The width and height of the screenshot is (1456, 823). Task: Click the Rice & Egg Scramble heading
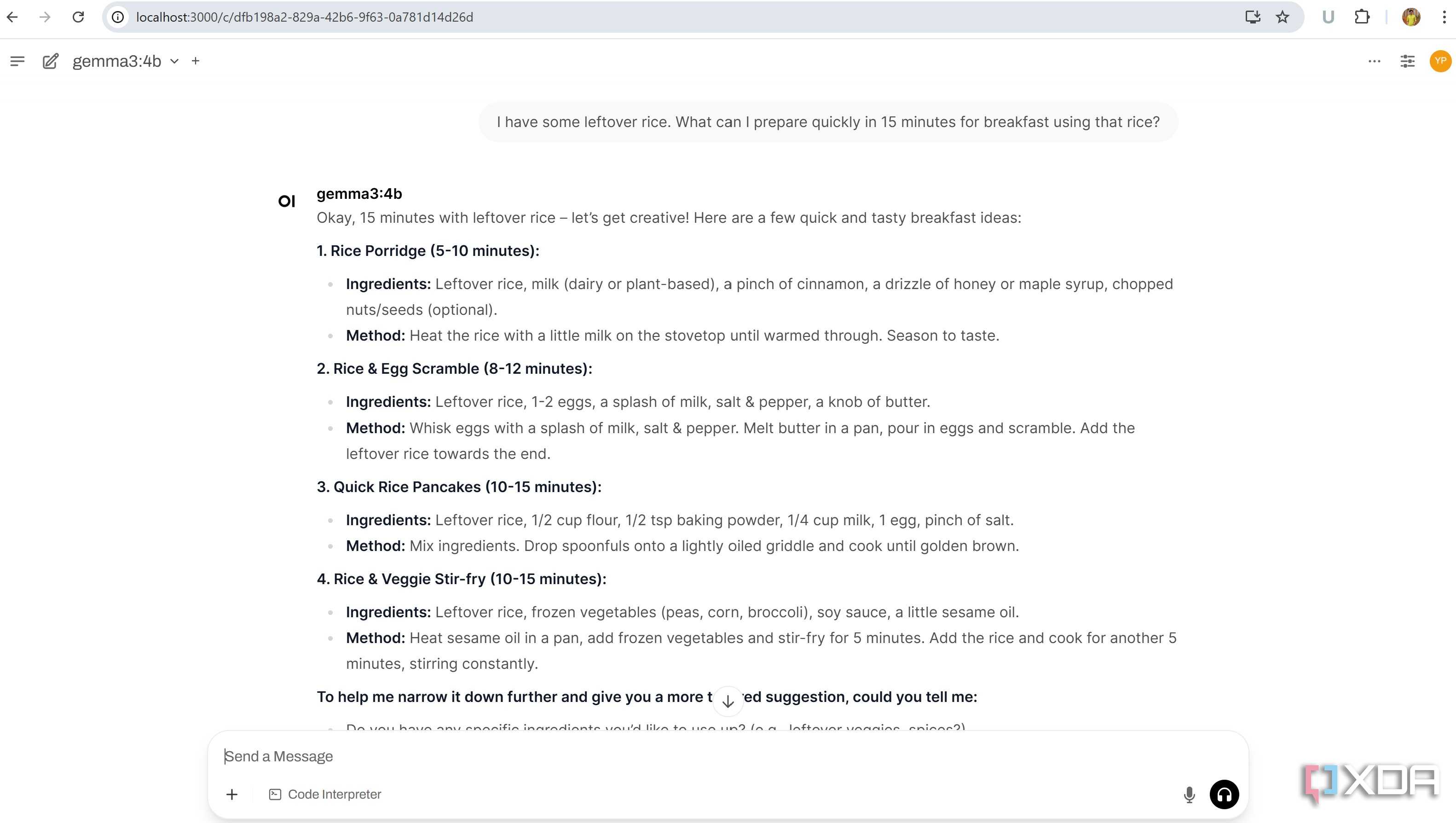(455, 369)
